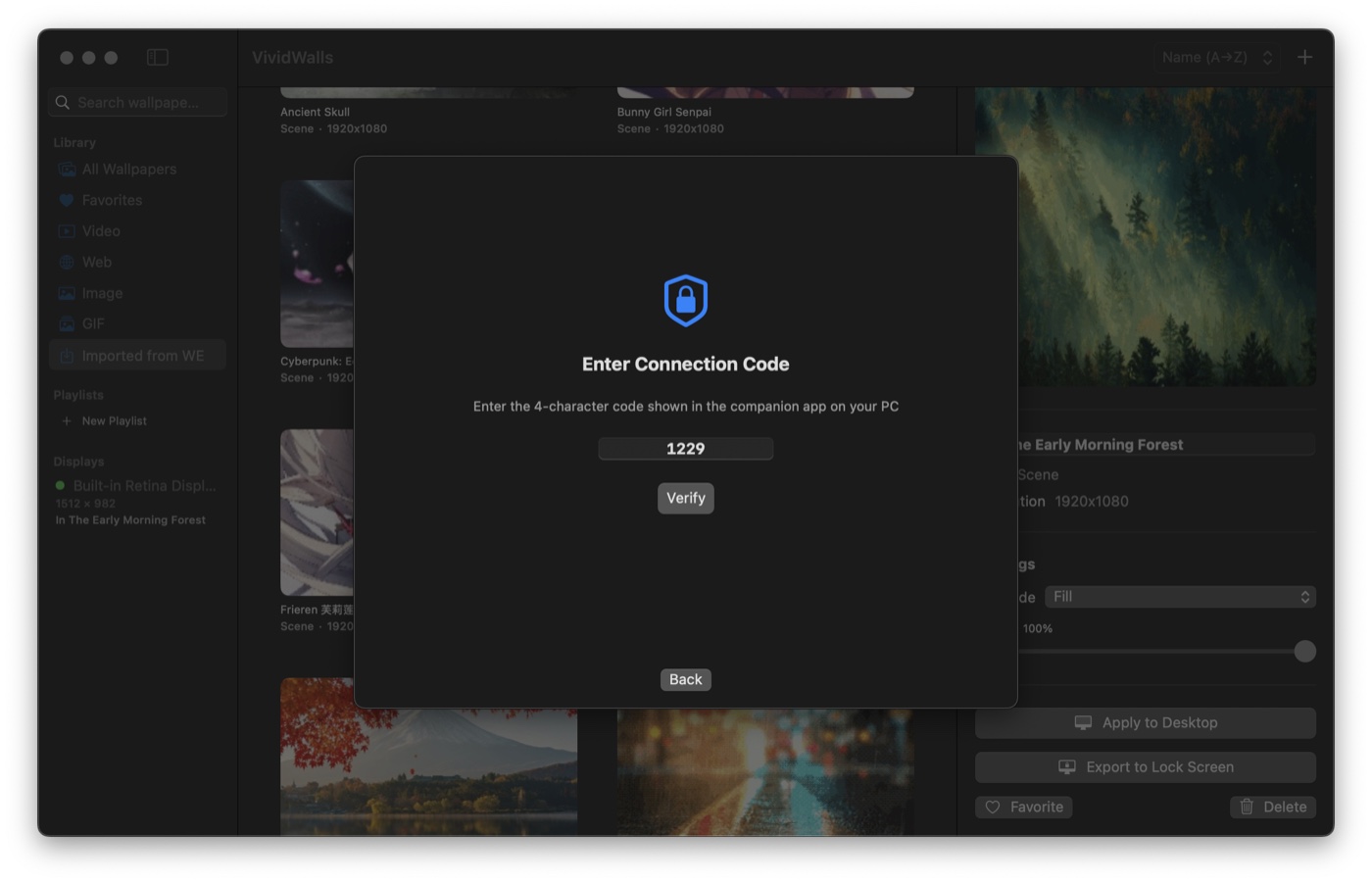Click the Ancient Skull wallpaper title
Image resolution: width=1372 pixels, height=883 pixels.
tap(315, 112)
